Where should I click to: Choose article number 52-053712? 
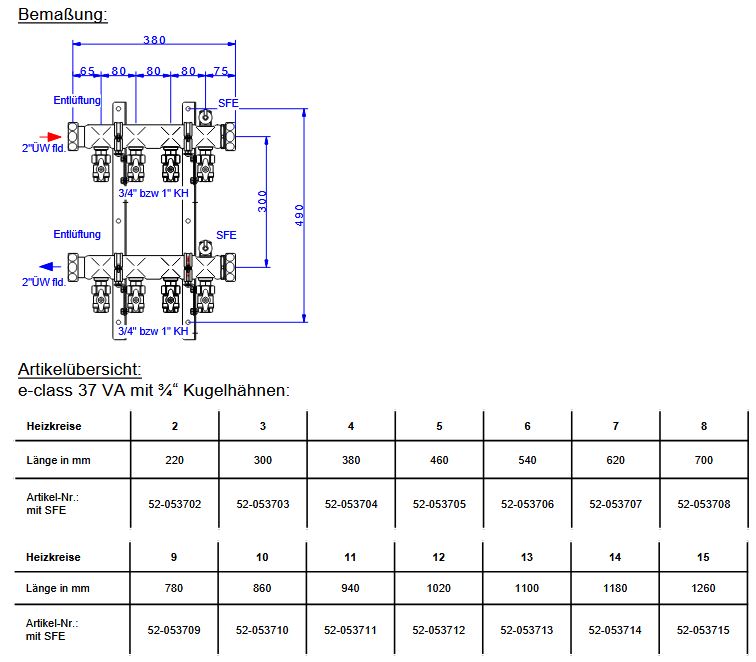tap(439, 630)
